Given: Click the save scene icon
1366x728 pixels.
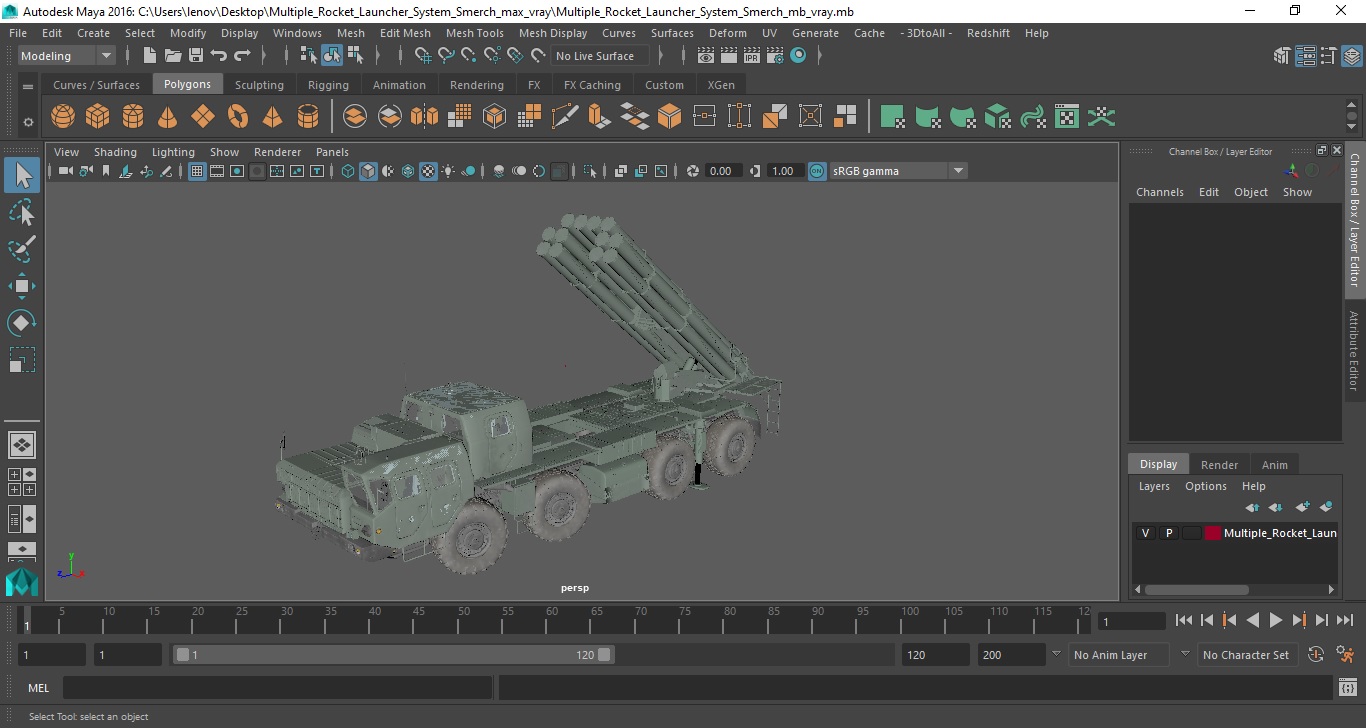Looking at the screenshot, I should point(196,56).
